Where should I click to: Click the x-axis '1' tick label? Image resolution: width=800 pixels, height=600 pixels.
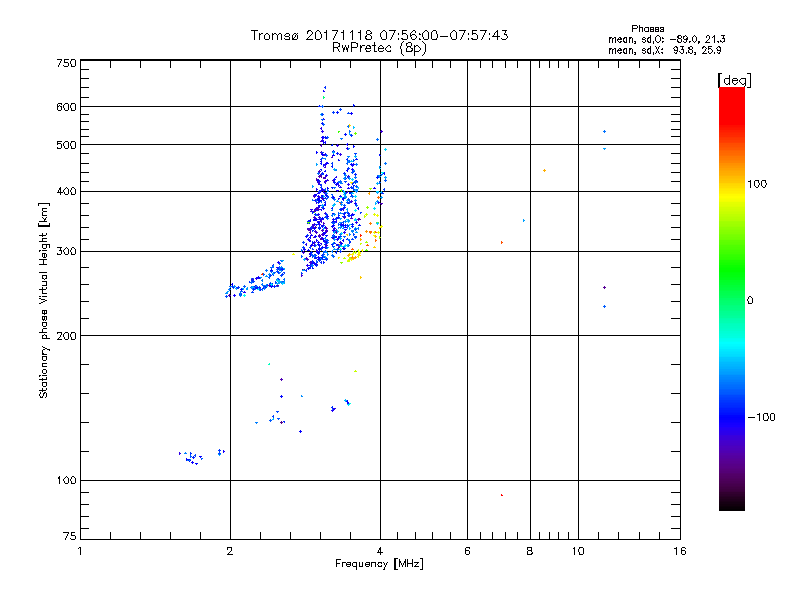[80, 551]
